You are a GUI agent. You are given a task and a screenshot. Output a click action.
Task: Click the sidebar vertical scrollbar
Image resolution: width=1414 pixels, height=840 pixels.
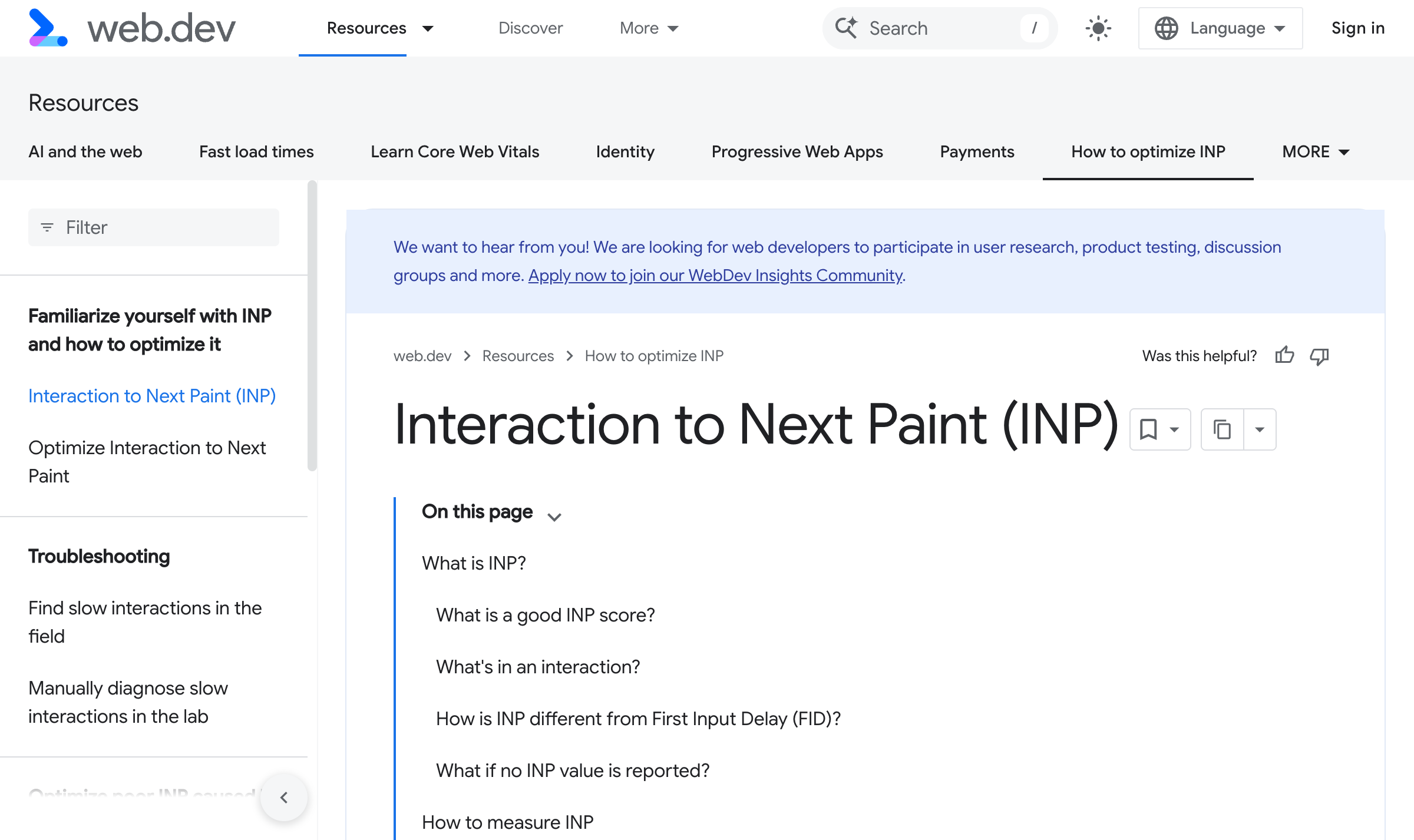point(312,326)
